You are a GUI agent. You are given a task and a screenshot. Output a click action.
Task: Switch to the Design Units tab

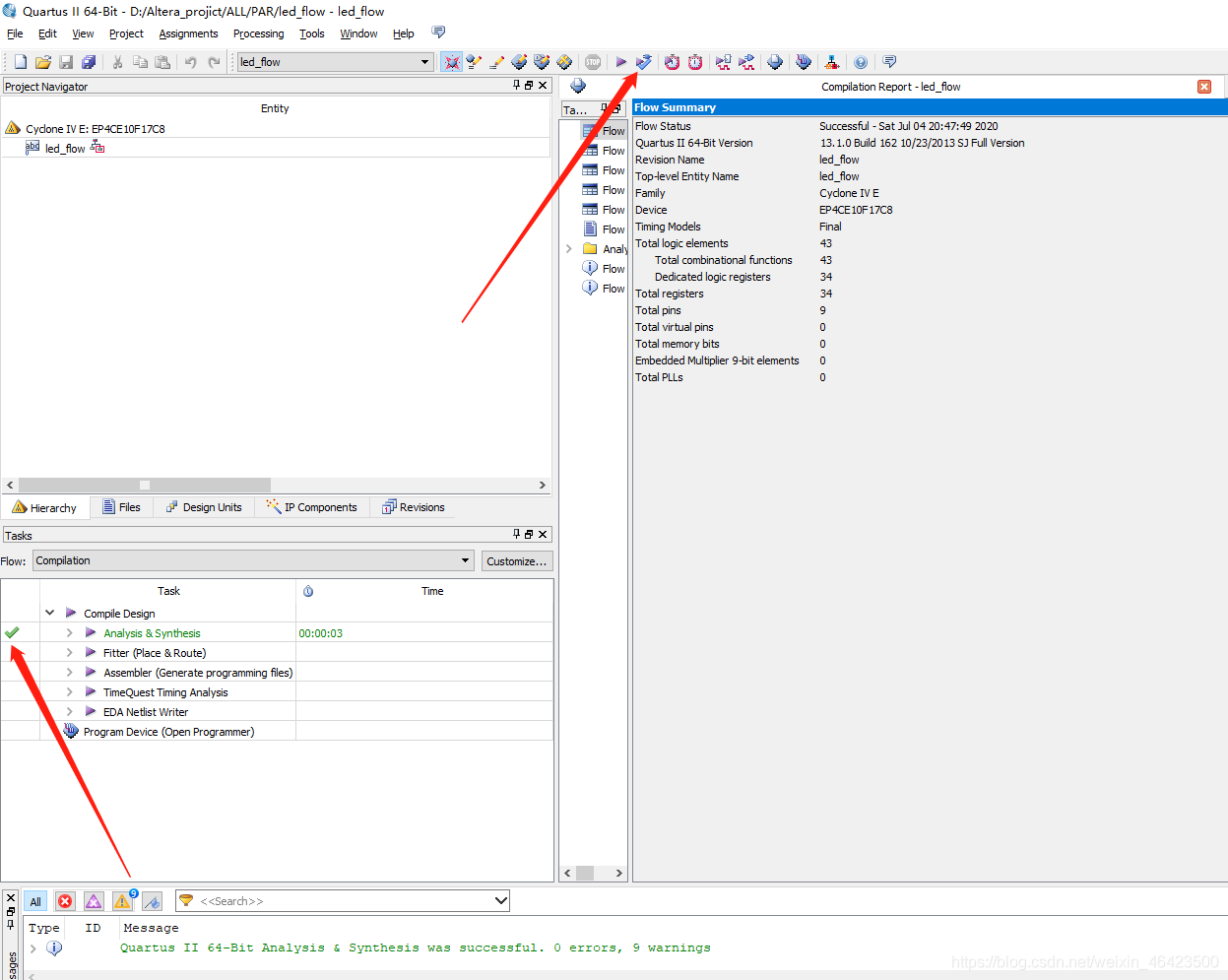click(x=204, y=507)
